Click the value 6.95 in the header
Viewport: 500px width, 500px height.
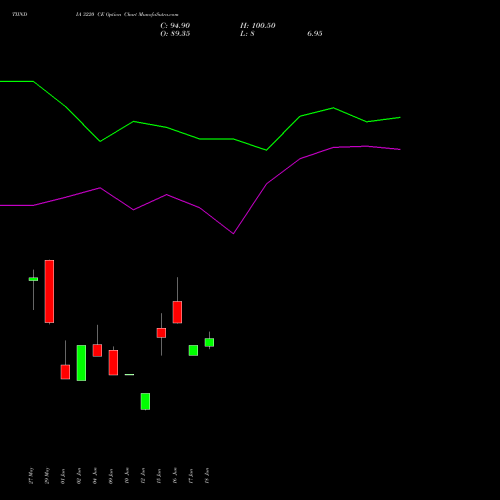315,34
